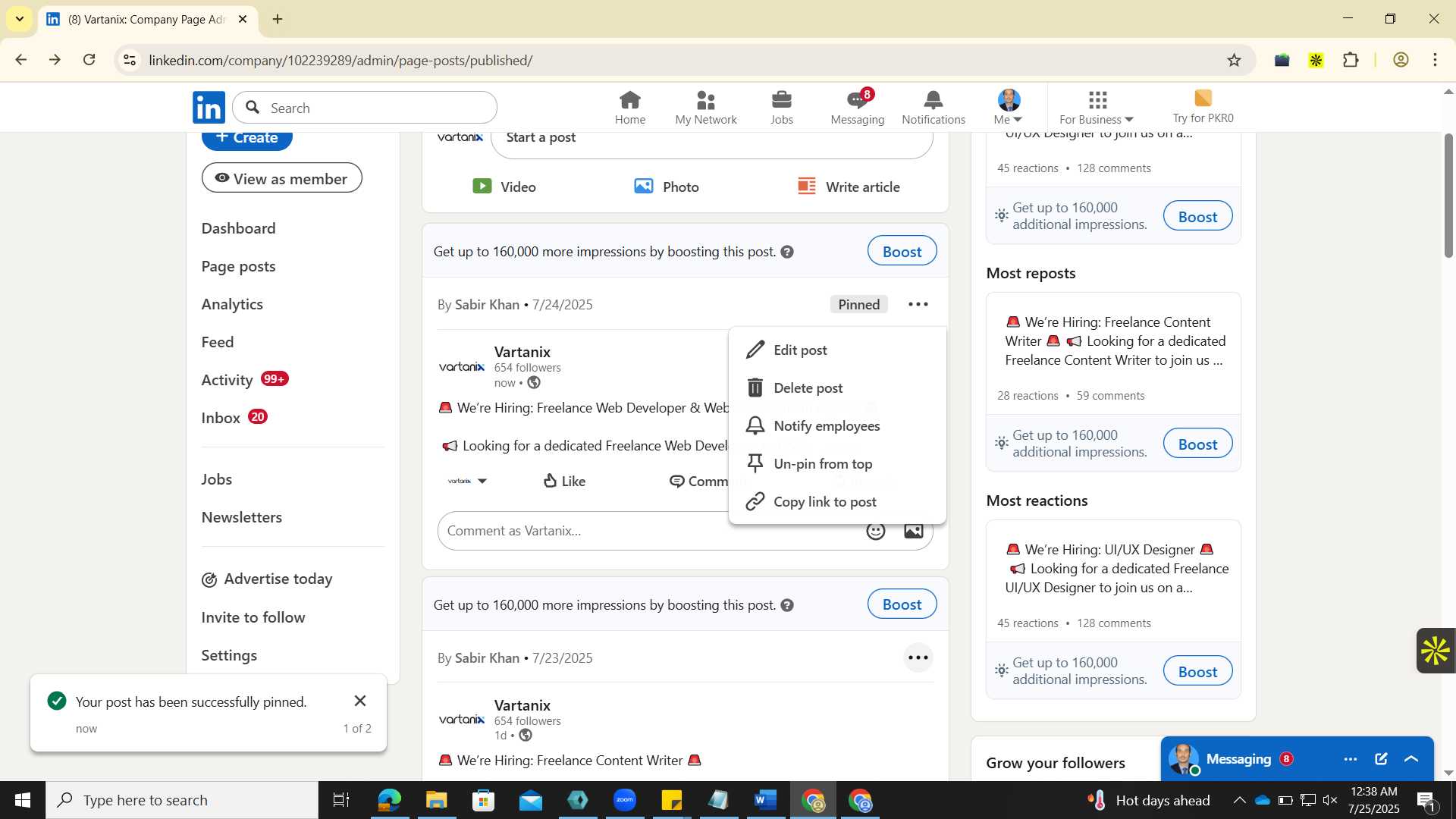Image resolution: width=1456 pixels, height=819 pixels.
Task: Open Feed in the sidebar
Action: tap(218, 342)
